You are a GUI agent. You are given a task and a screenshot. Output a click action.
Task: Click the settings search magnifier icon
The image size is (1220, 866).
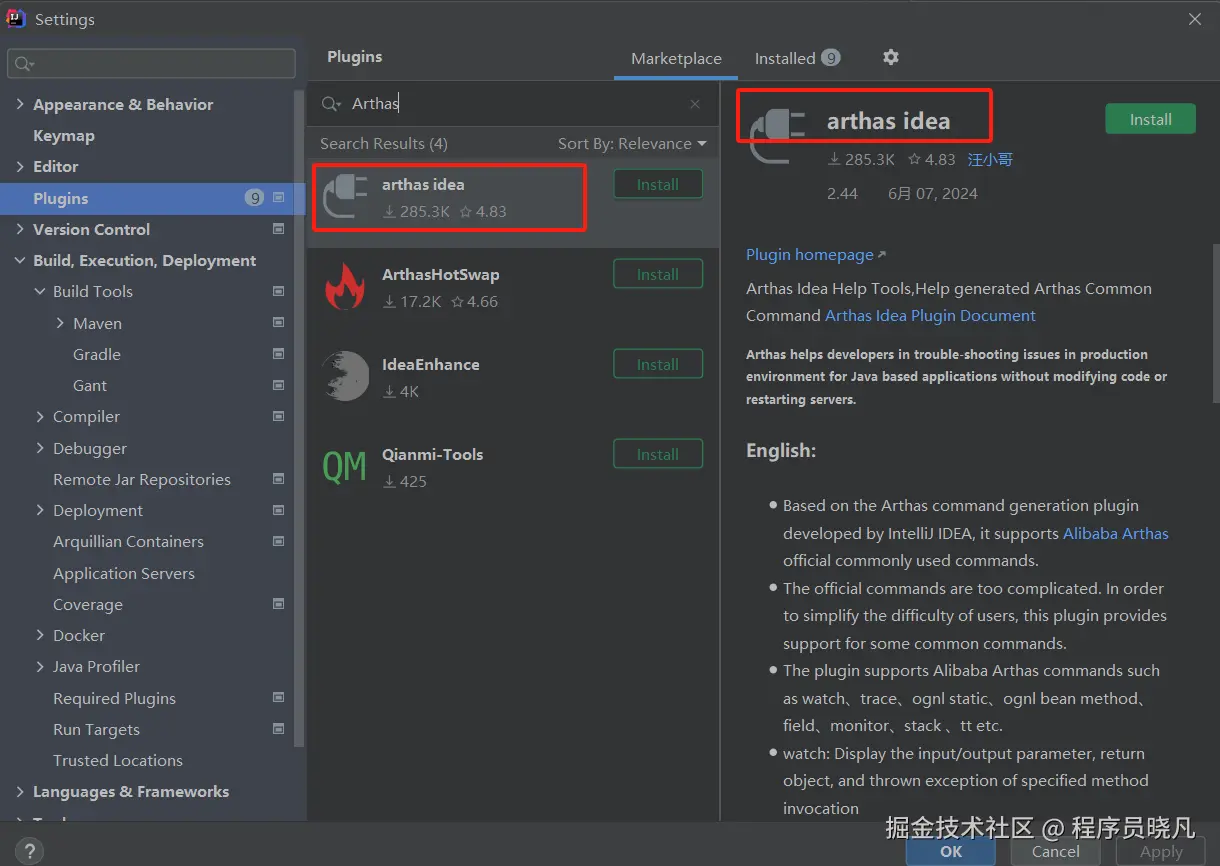pos(23,64)
